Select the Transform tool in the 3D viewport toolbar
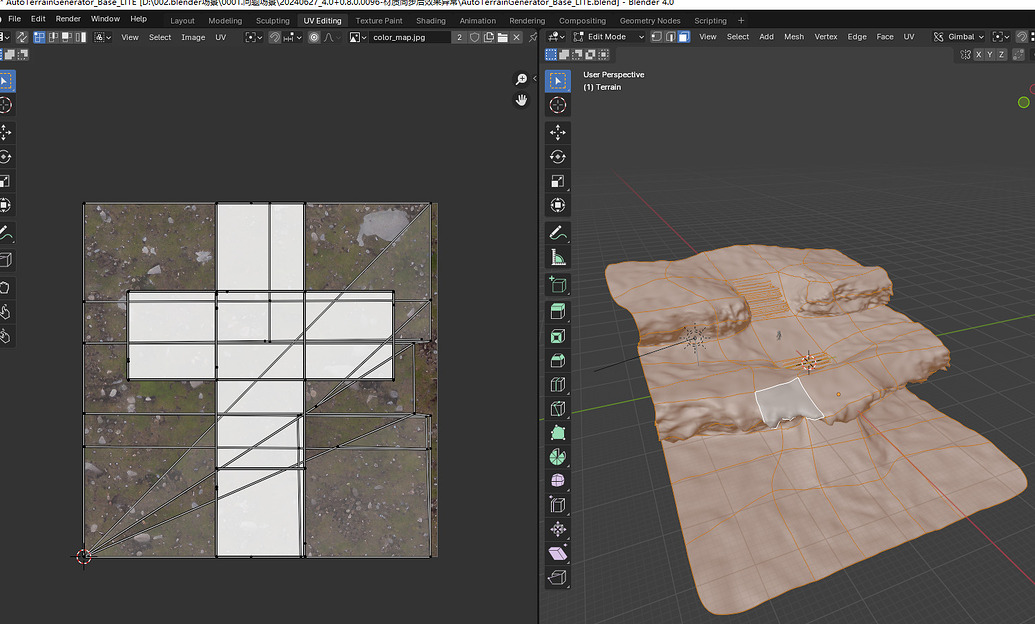Image resolution: width=1035 pixels, height=624 pixels. coord(558,205)
